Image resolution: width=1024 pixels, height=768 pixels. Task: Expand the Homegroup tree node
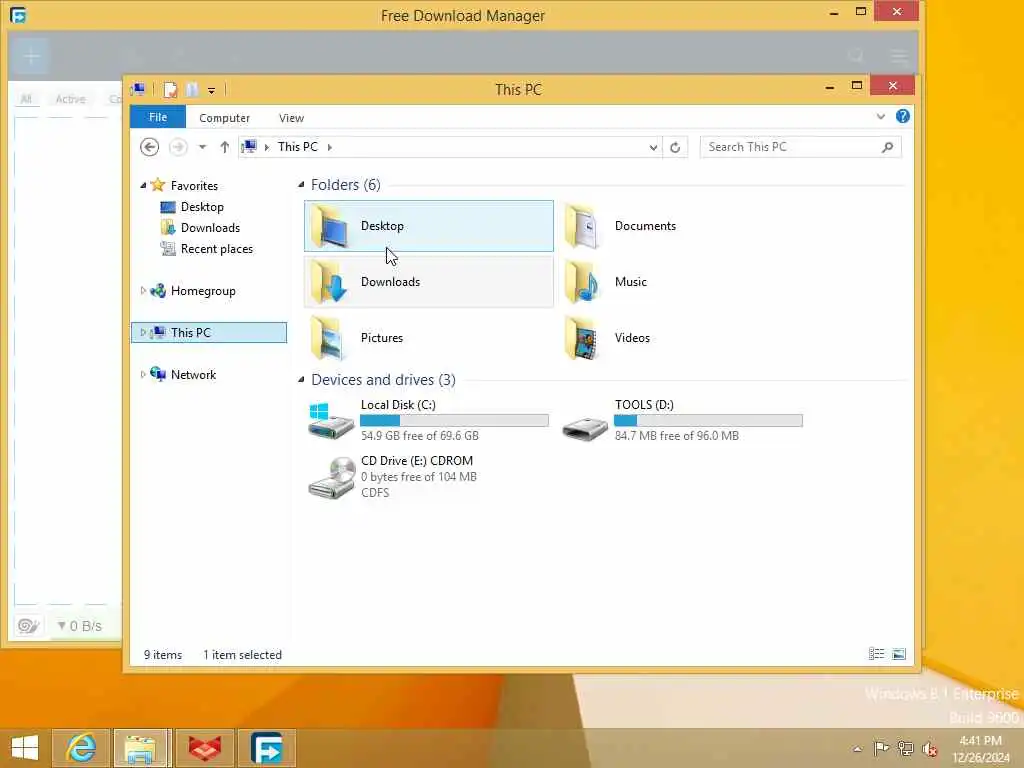pyautogui.click(x=142, y=291)
